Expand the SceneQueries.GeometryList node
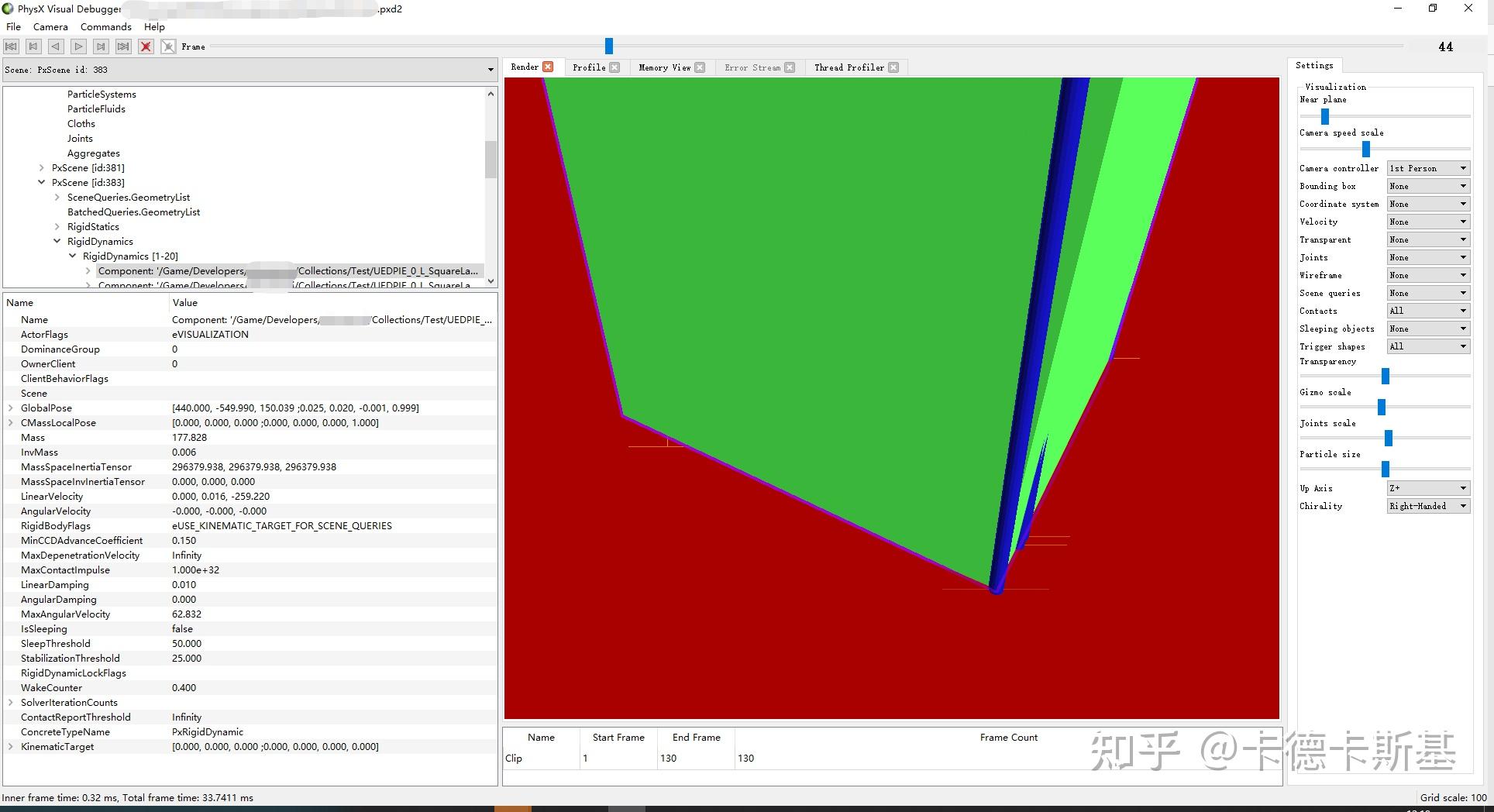 (x=57, y=198)
